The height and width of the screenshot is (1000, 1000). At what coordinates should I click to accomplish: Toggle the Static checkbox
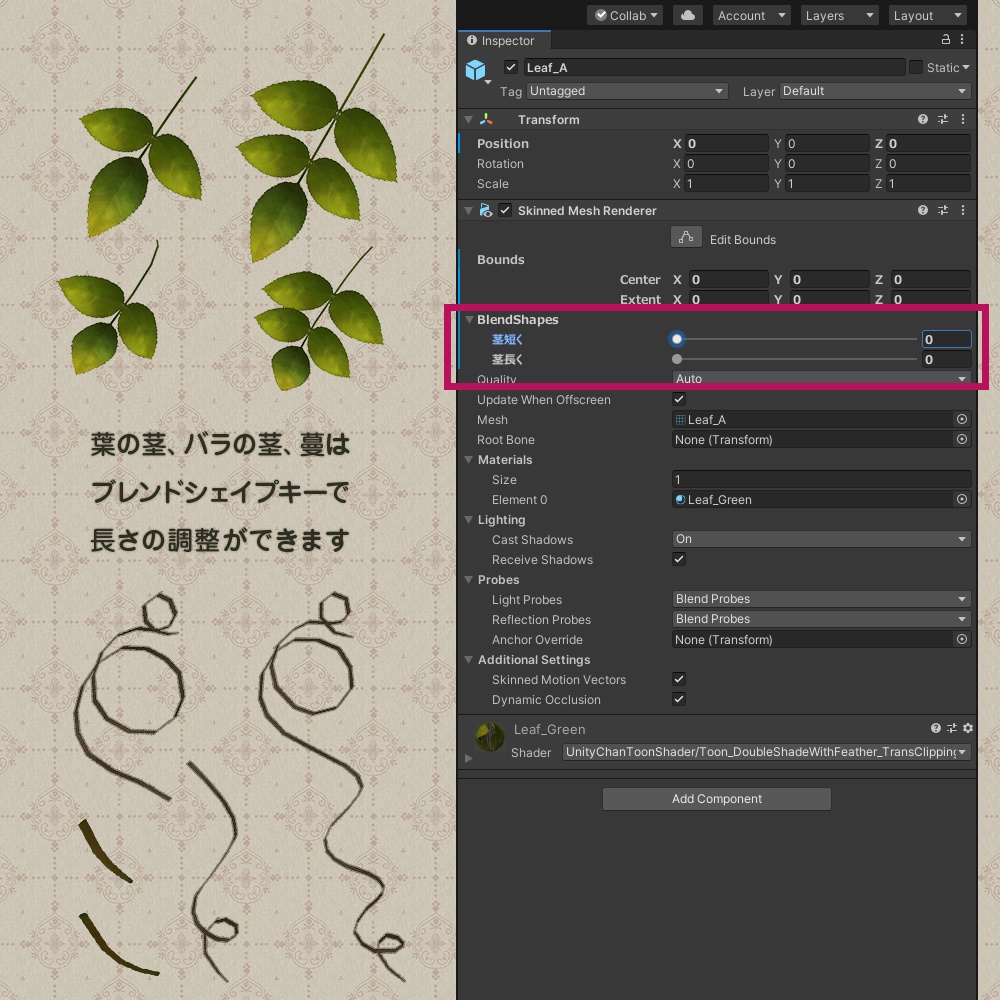[x=916, y=67]
